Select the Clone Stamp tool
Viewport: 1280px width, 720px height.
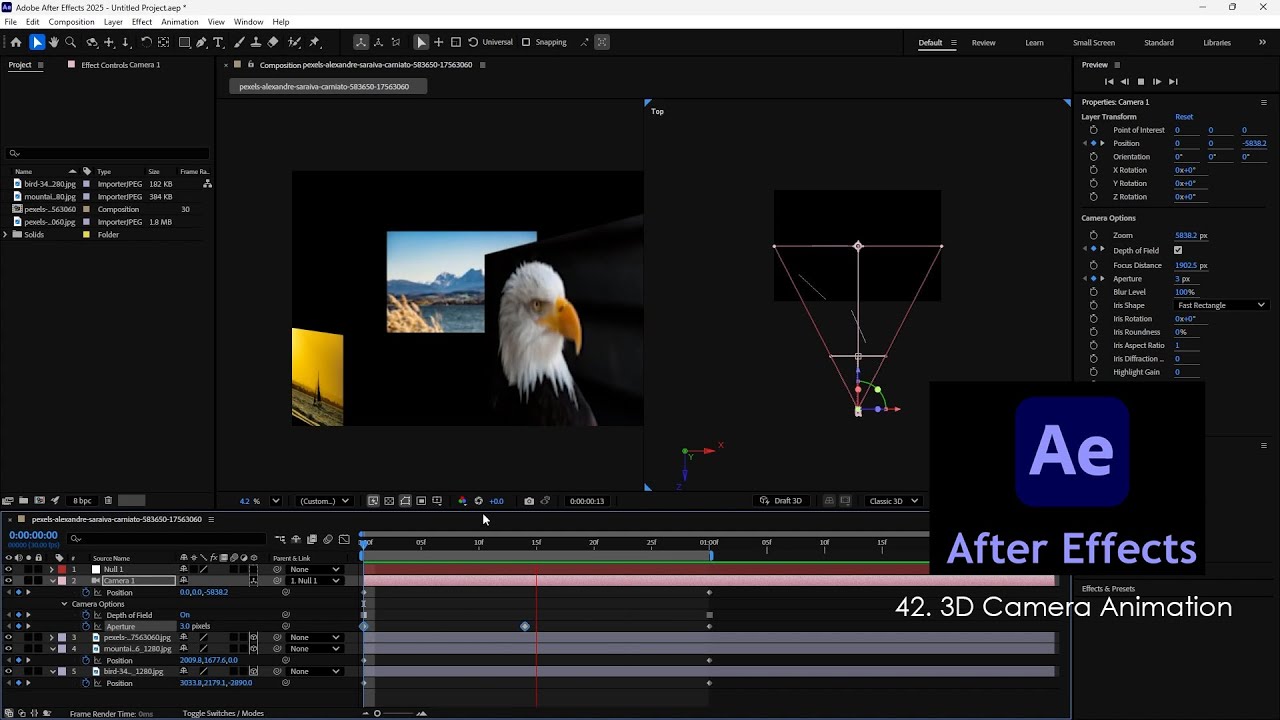click(256, 42)
